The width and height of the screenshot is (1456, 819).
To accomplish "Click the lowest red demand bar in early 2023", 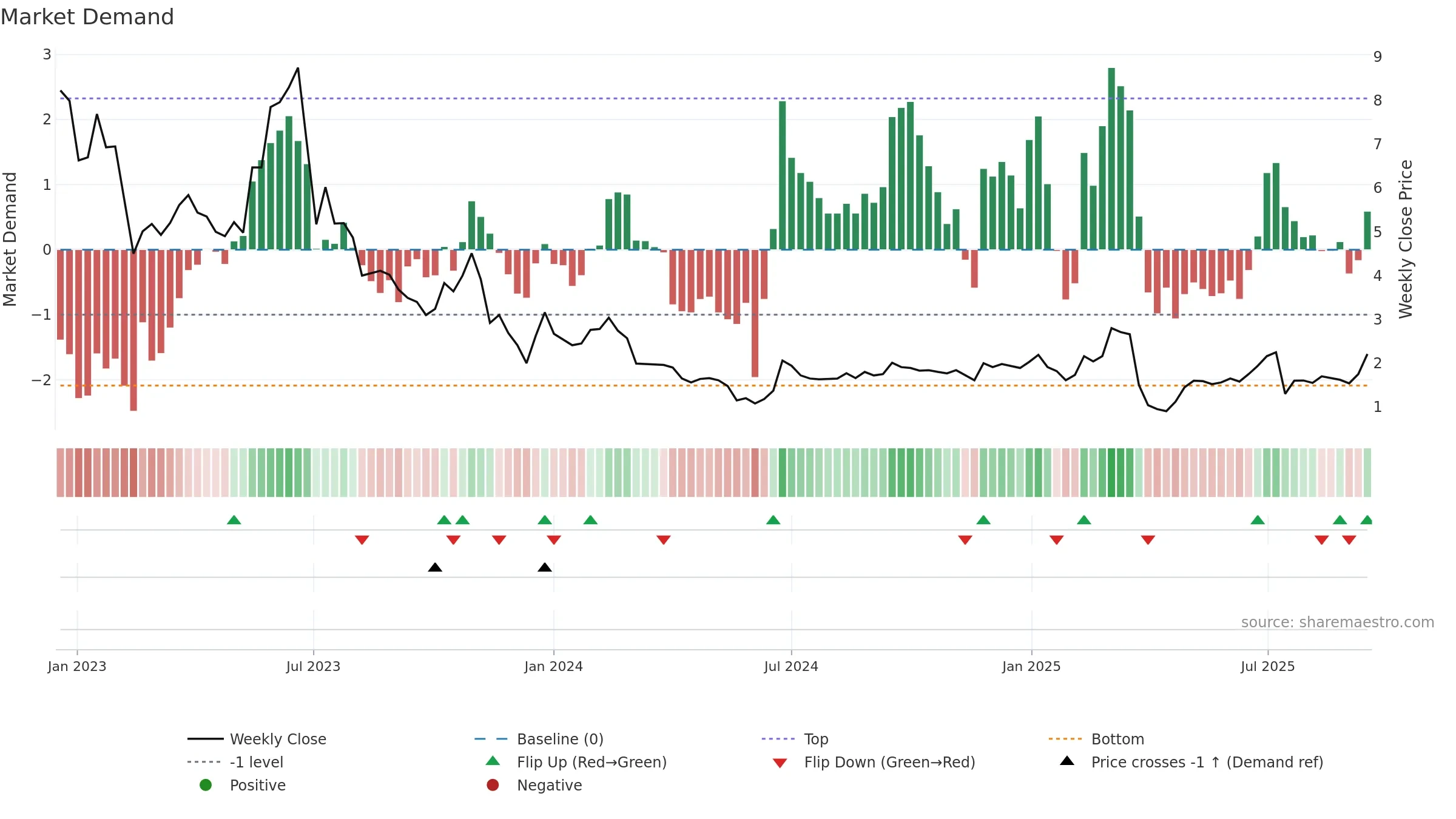I will point(133,330).
